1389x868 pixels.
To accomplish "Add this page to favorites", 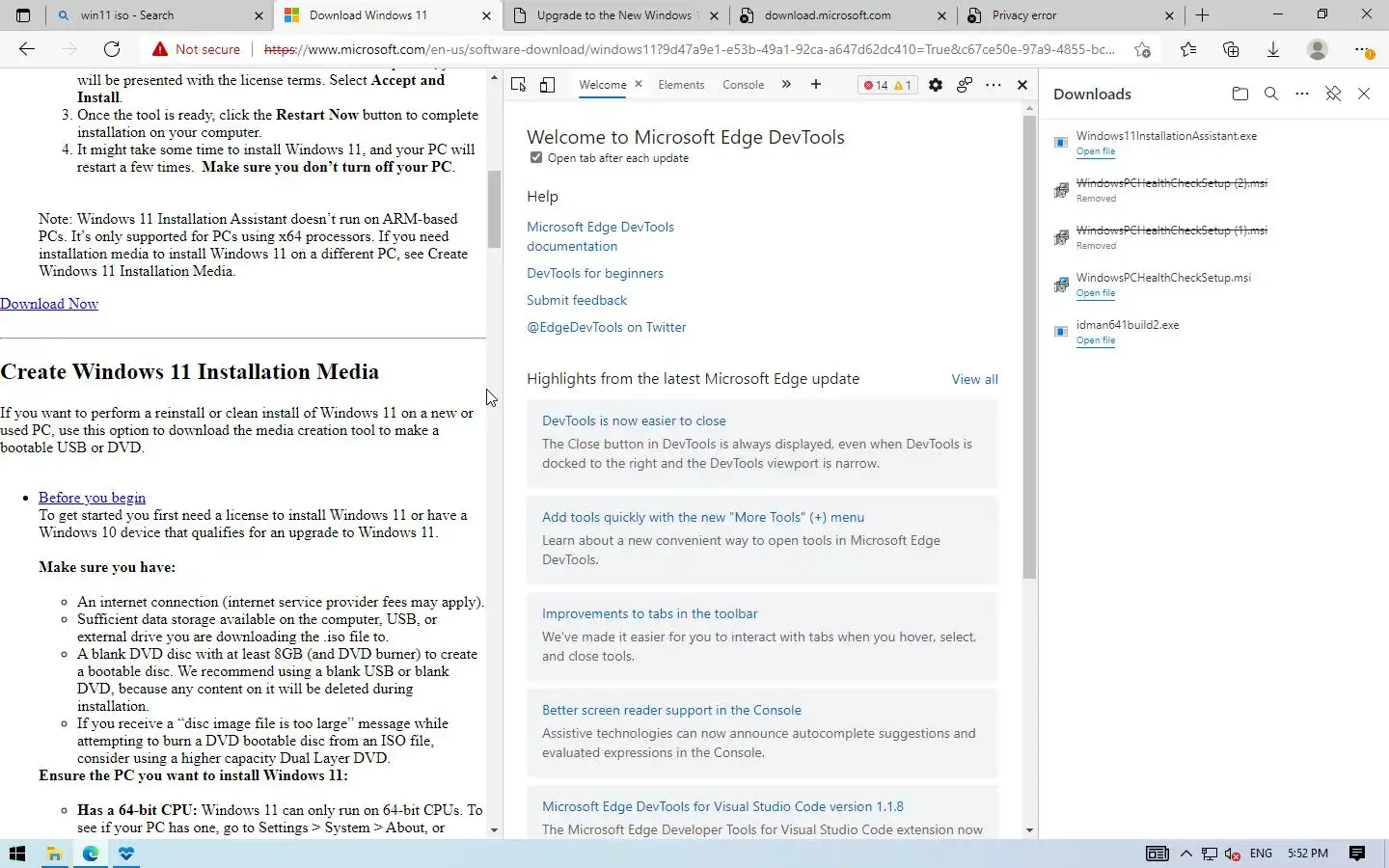I will pos(1143,49).
